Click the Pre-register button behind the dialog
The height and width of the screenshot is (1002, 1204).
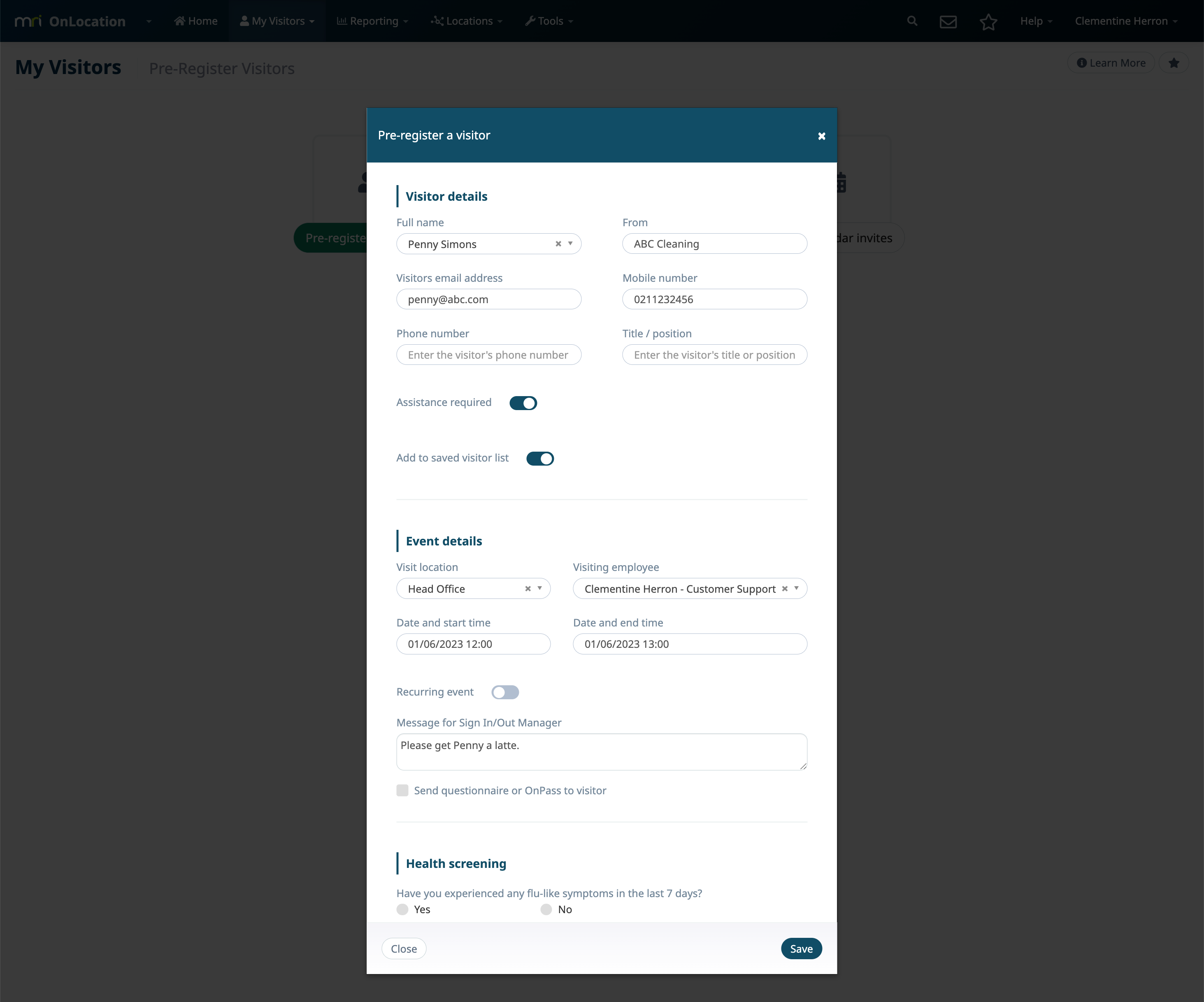click(x=331, y=238)
